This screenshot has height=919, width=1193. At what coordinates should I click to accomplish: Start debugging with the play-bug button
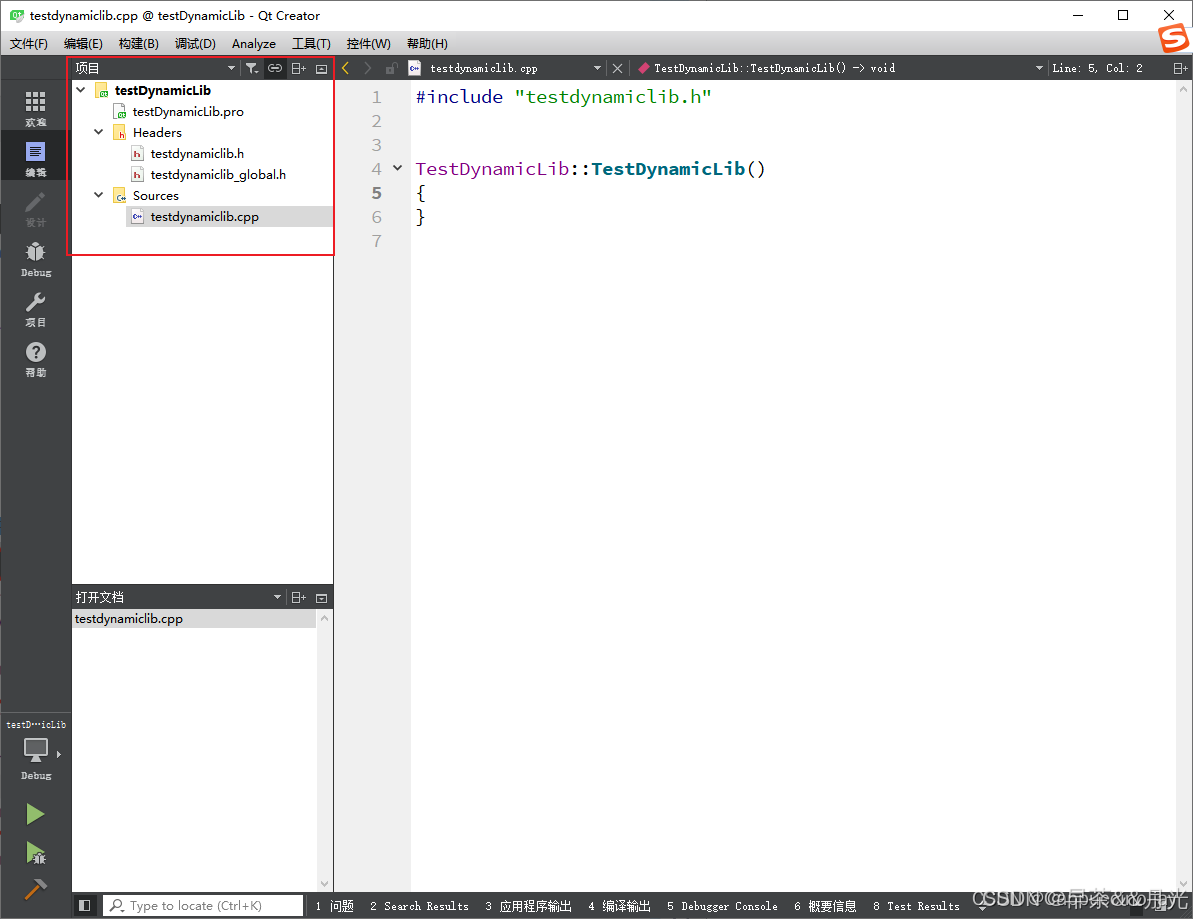[35, 853]
